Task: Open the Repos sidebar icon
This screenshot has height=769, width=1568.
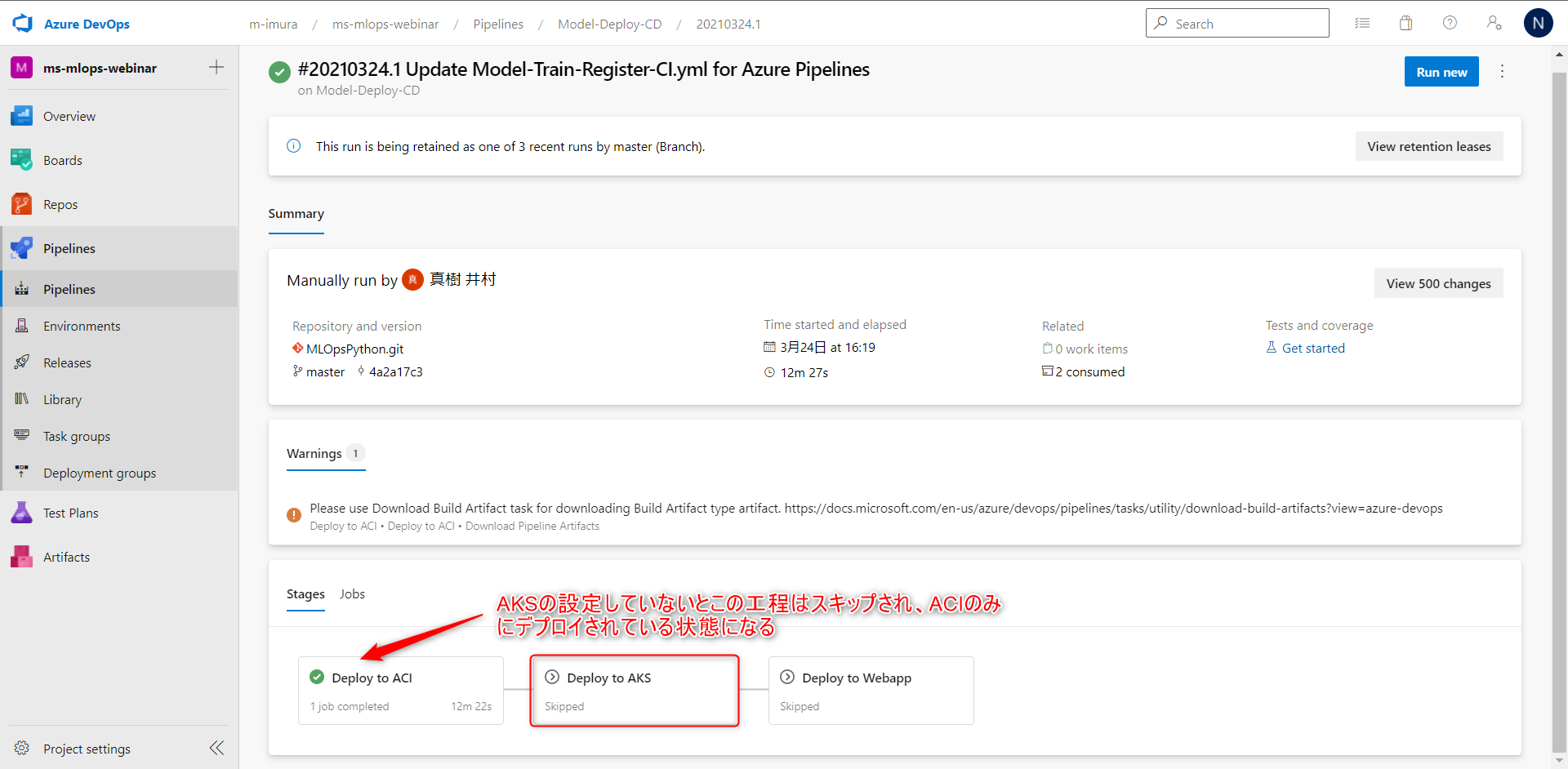Action: click(21, 204)
